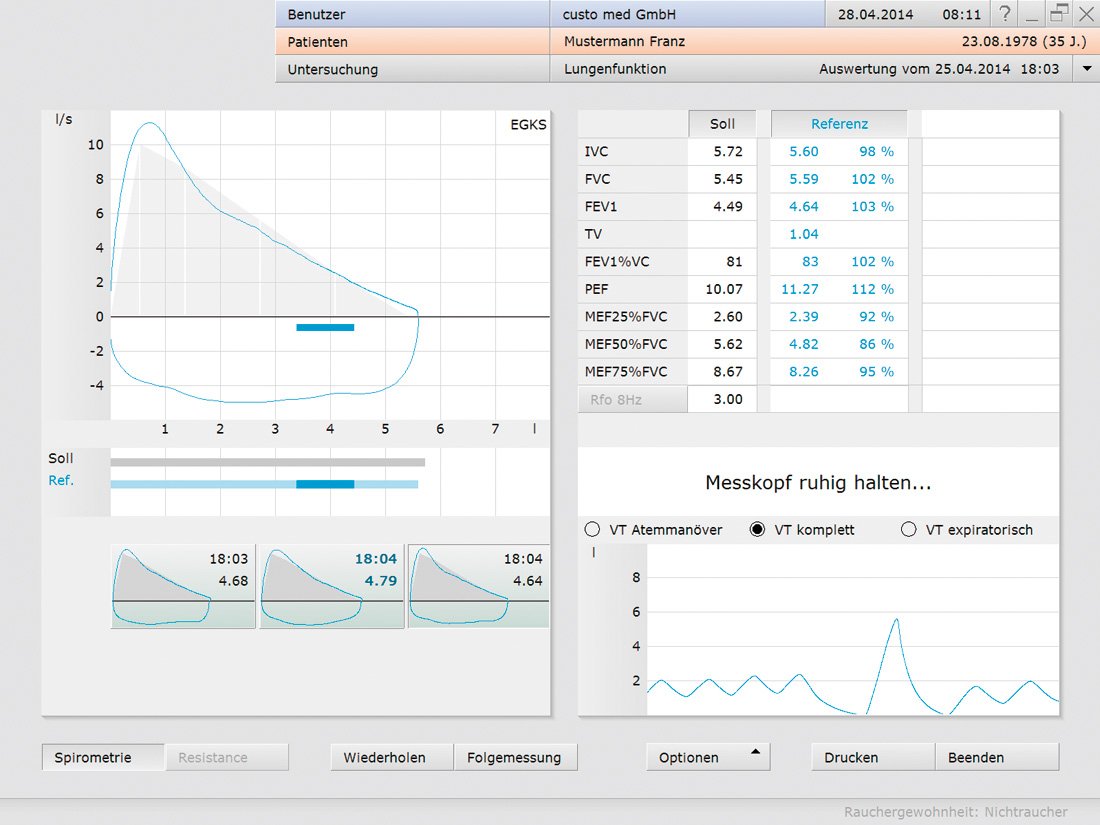
Task: Open the Benutzer menu
Action: coord(410,15)
